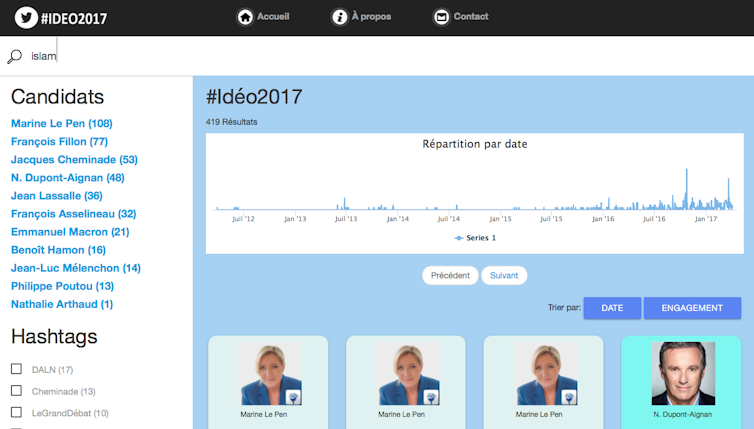This screenshot has height=429, width=754.
Task: Click the #Idéo2017 results heading
Action: [254, 97]
